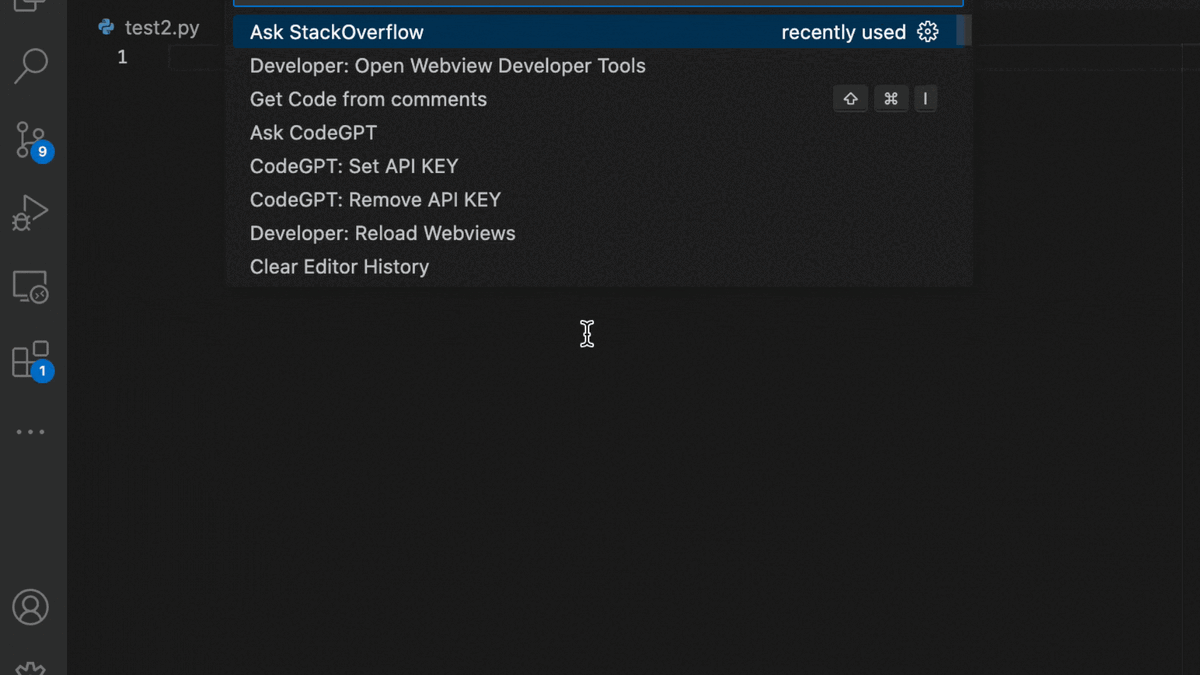Run the Clear Editor History command
The height and width of the screenshot is (675, 1200).
(339, 267)
